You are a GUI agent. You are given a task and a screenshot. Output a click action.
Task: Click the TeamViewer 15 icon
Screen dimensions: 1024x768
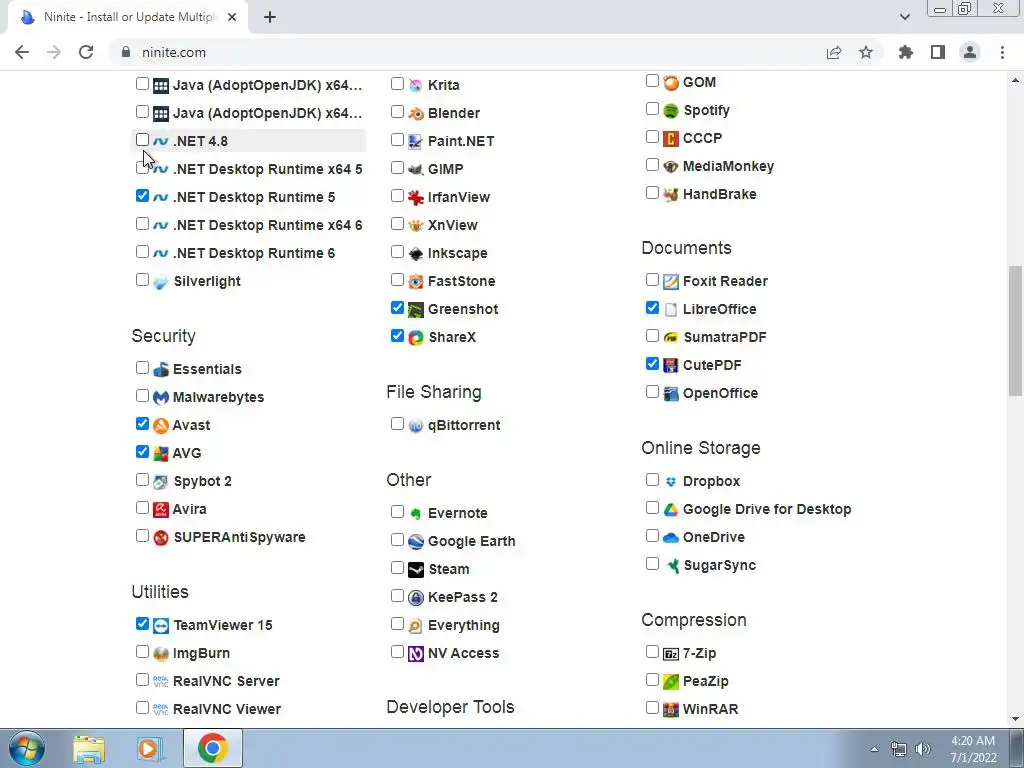coord(161,626)
